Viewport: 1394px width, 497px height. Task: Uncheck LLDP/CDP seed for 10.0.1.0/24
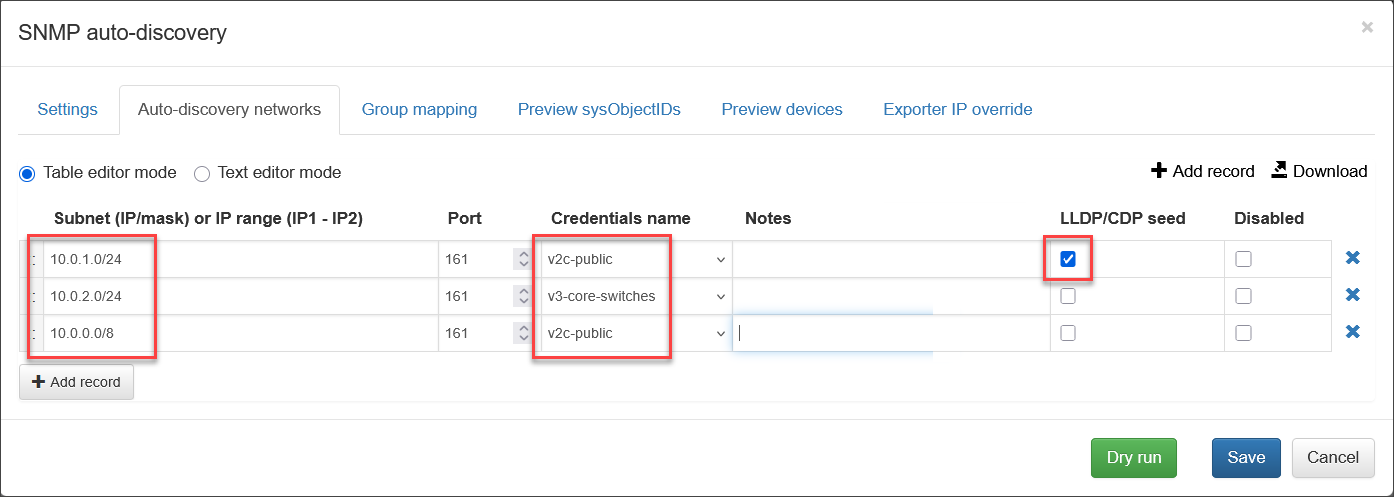[x=1068, y=259]
